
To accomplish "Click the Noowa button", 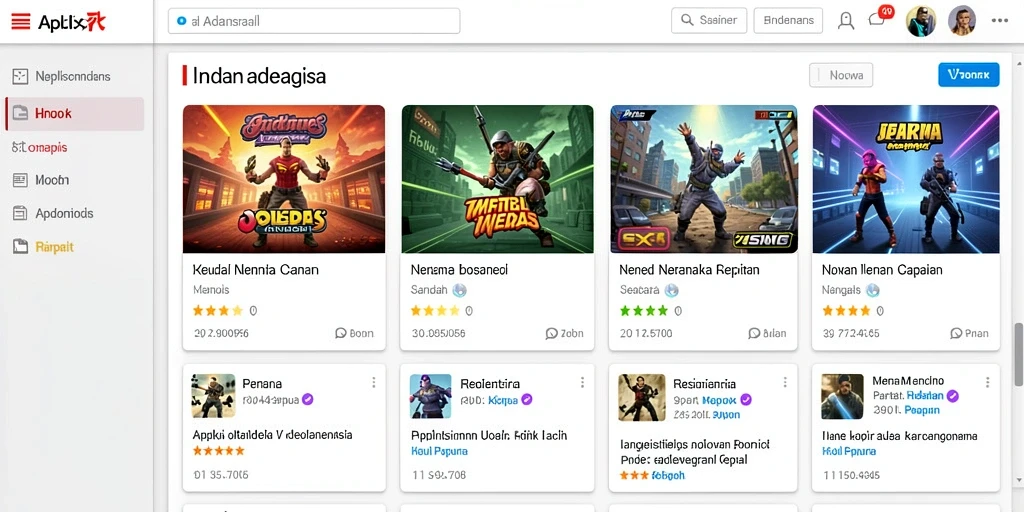I will point(841,75).
